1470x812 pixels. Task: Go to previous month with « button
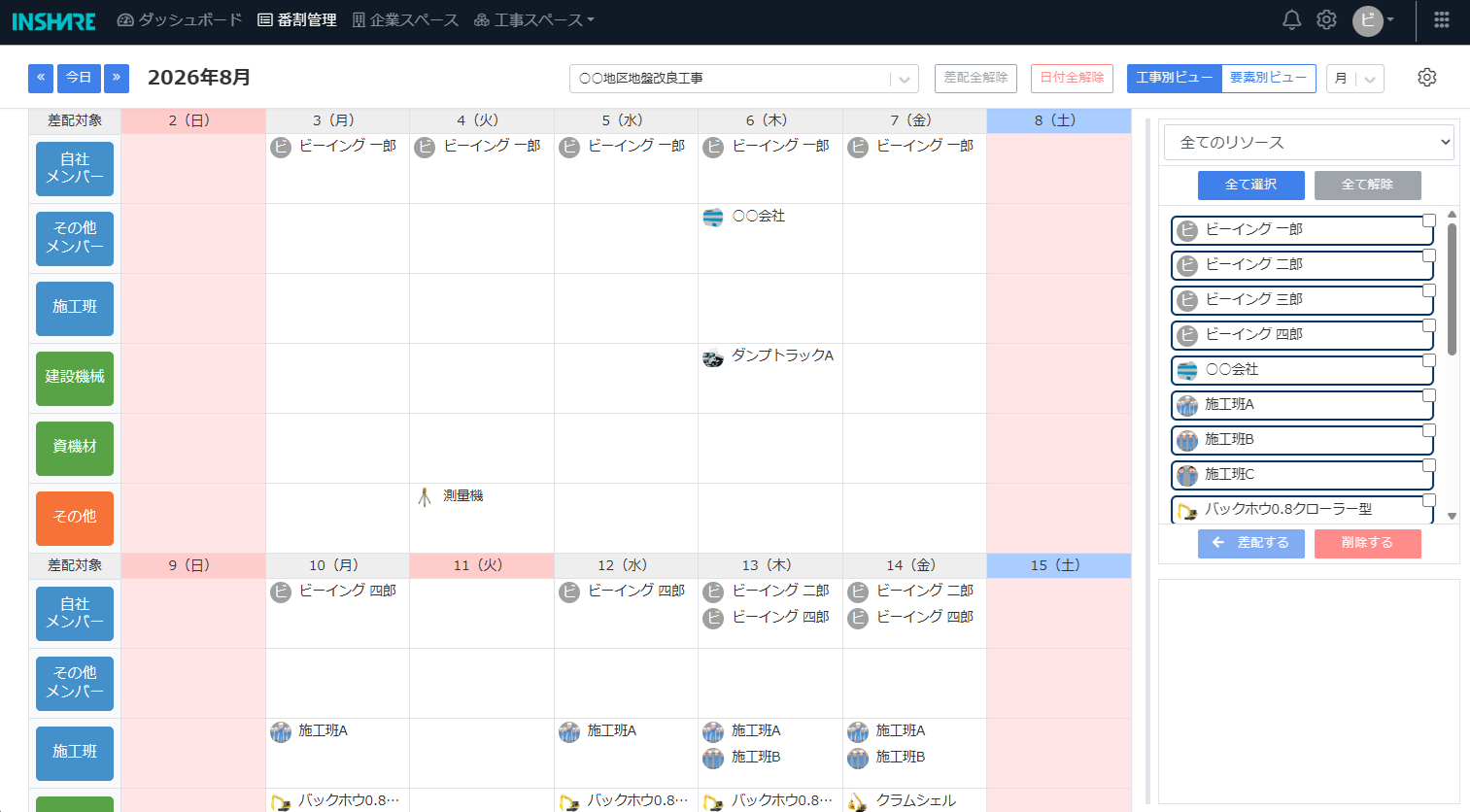[41, 78]
